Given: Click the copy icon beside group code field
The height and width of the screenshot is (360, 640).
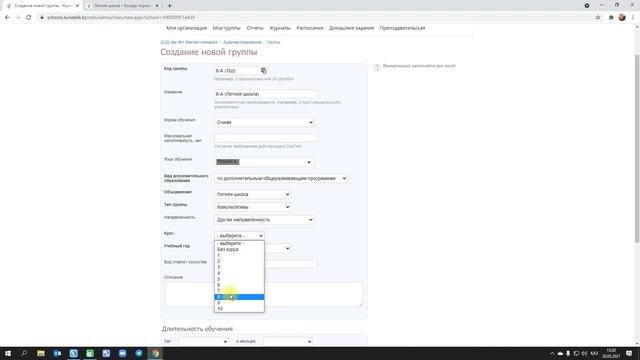Looking at the screenshot, I should 263,71.
